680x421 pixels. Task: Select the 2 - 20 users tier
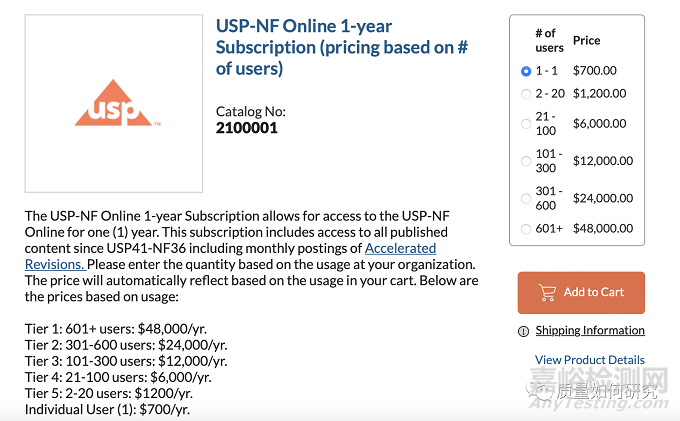point(526,94)
